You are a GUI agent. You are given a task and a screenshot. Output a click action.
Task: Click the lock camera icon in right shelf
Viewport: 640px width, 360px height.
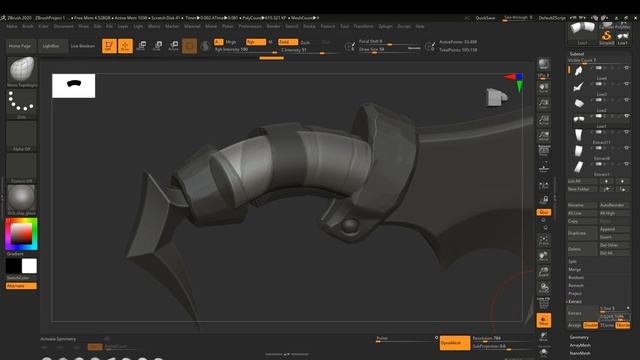point(544,200)
